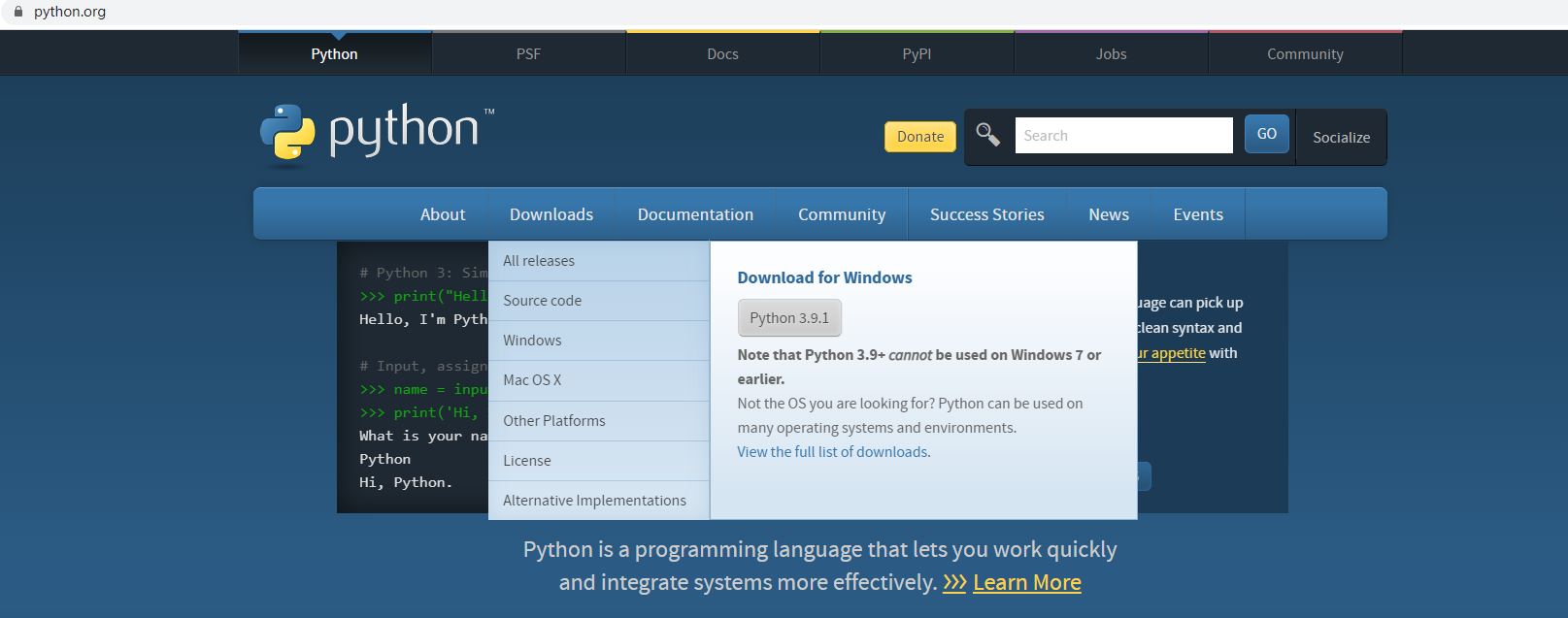Open the PyPI top tab
The height and width of the screenshot is (618, 1568).
pyautogui.click(x=917, y=54)
